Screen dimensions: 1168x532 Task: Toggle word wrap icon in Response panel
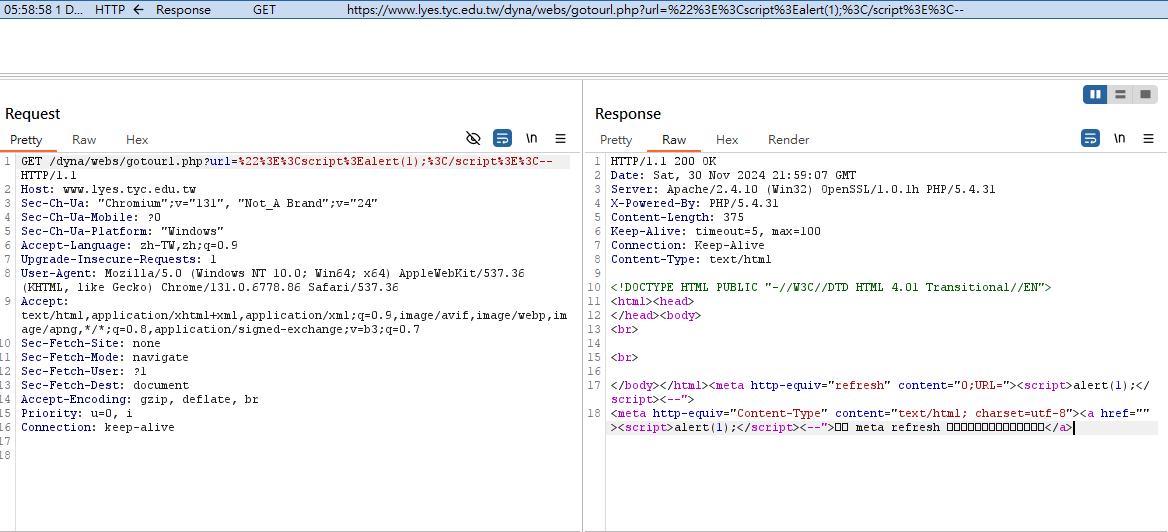(1091, 139)
